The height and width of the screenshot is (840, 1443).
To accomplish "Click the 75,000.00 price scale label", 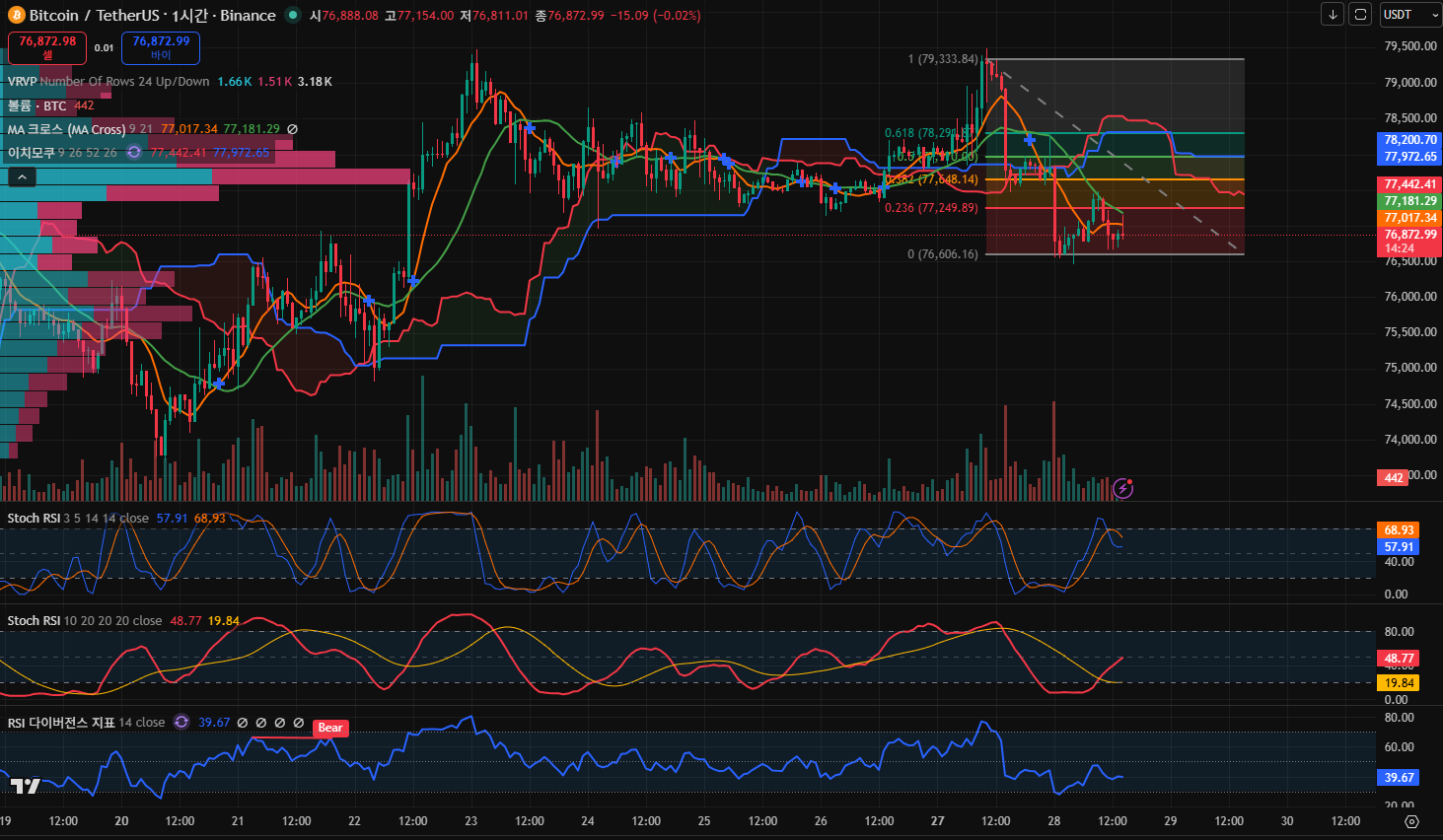I will 1409,368.
